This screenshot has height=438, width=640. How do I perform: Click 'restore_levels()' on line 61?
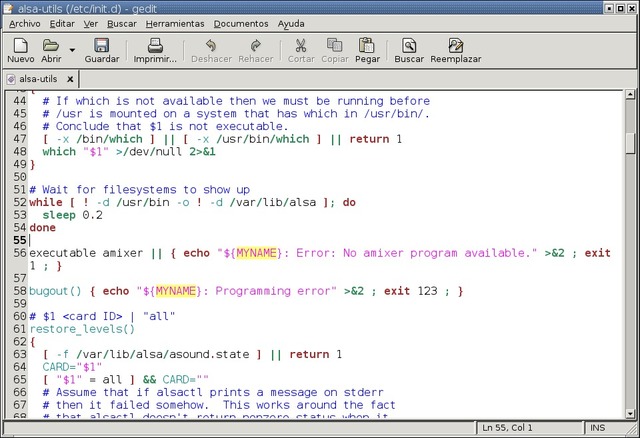[82, 329]
